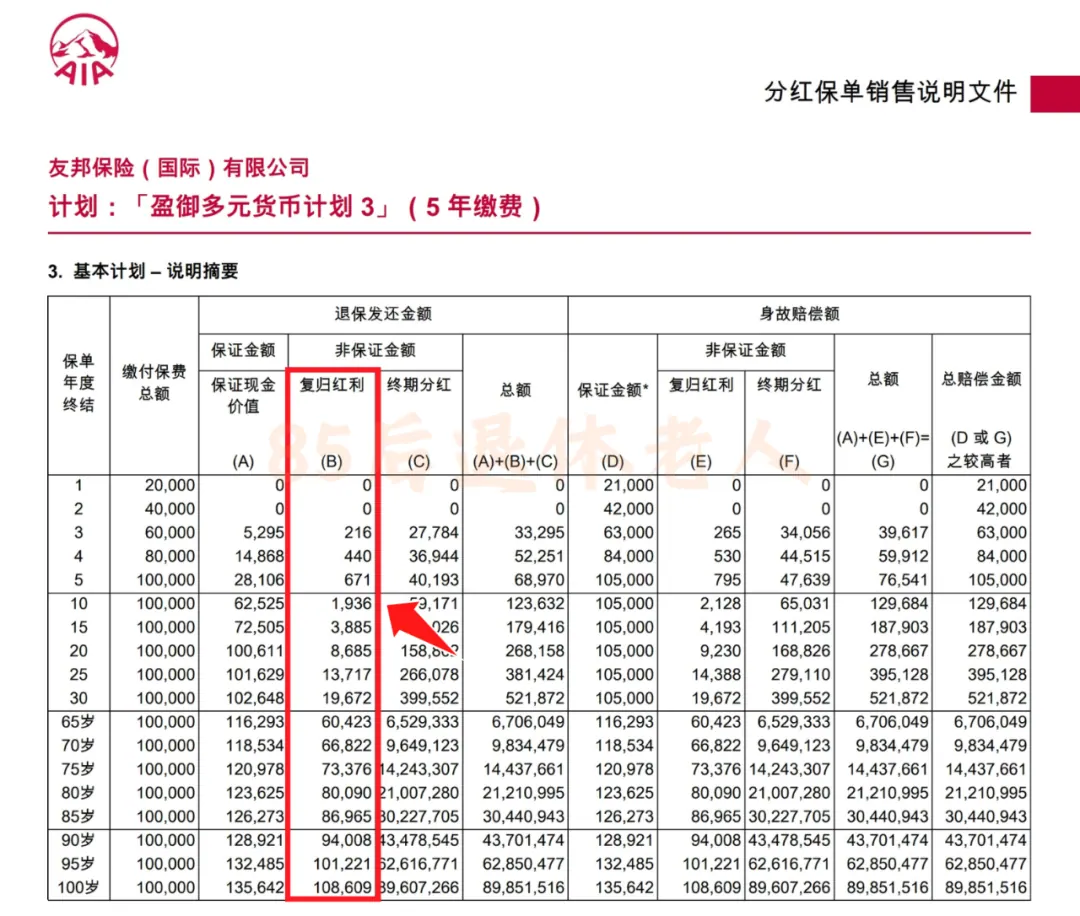The height and width of the screenshot is (916, 1080).
Task: Click age 75 surrender total '14,437,661'
Action: point(523,769)
